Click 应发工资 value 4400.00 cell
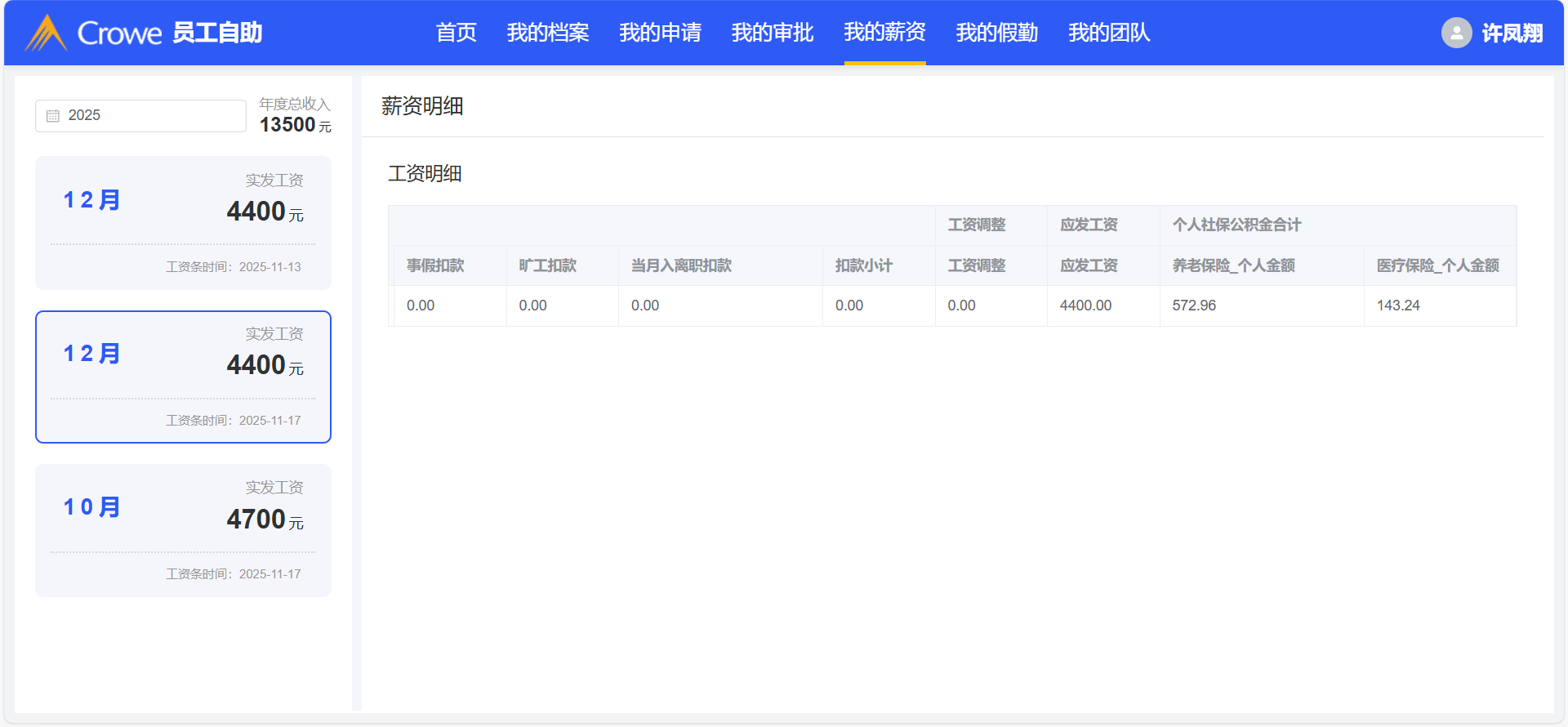 click(x=1085, y=306)
